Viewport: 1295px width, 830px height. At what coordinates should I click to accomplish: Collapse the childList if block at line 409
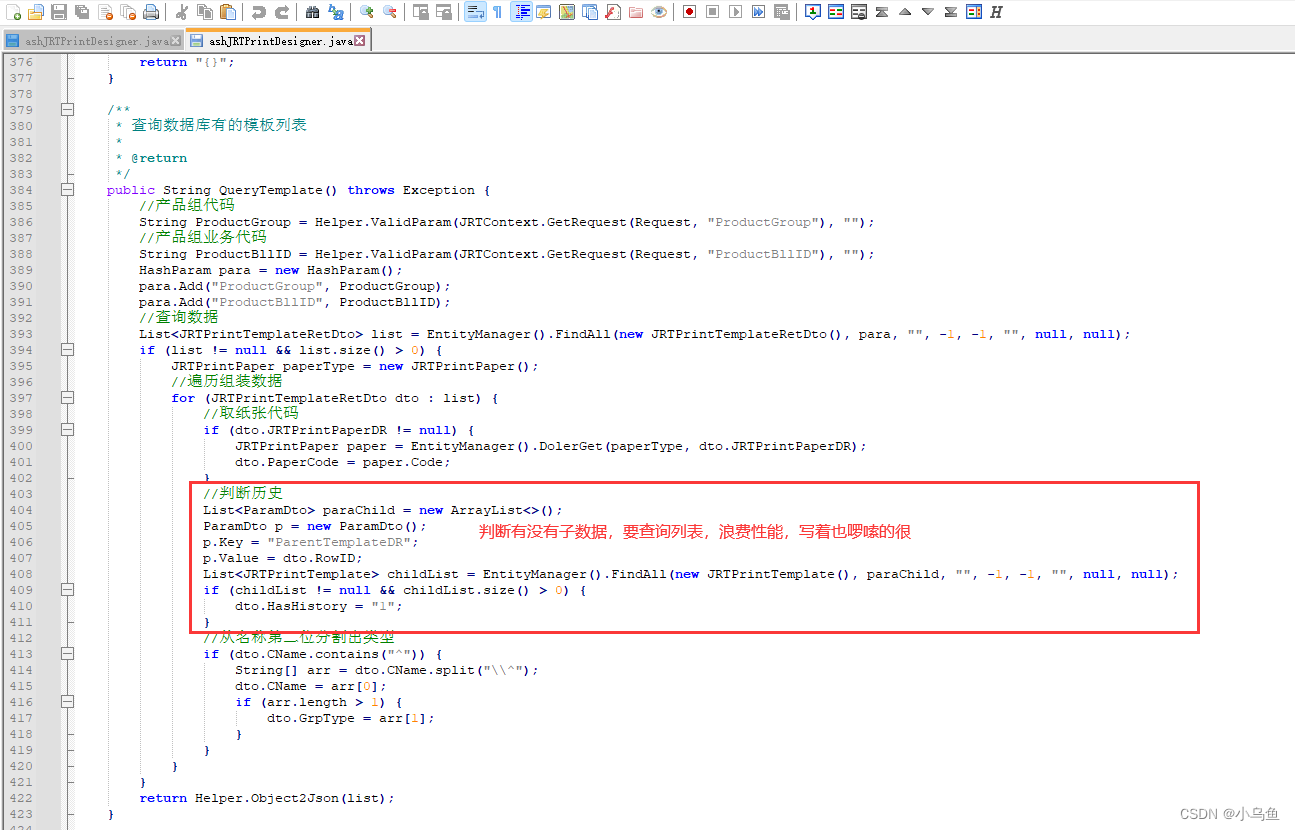67,590
